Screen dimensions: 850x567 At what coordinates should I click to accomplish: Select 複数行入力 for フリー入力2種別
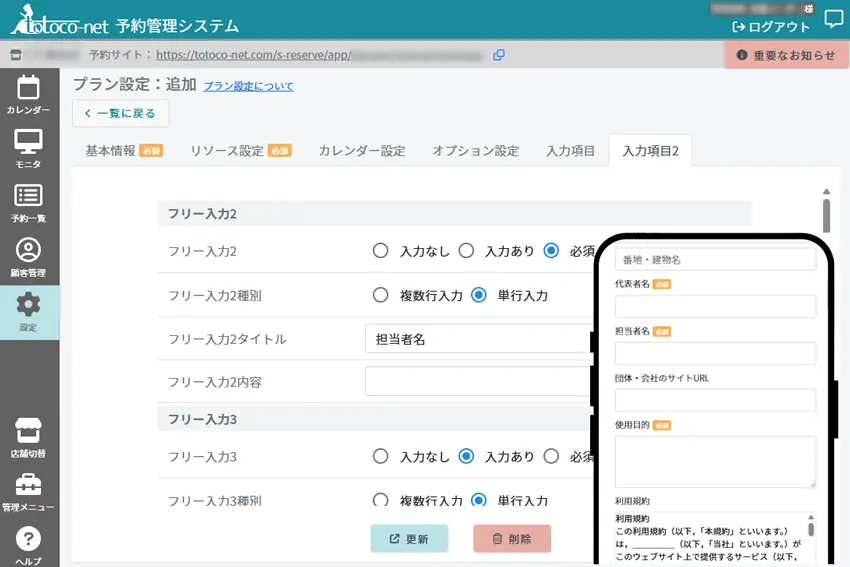pos(380,295)
